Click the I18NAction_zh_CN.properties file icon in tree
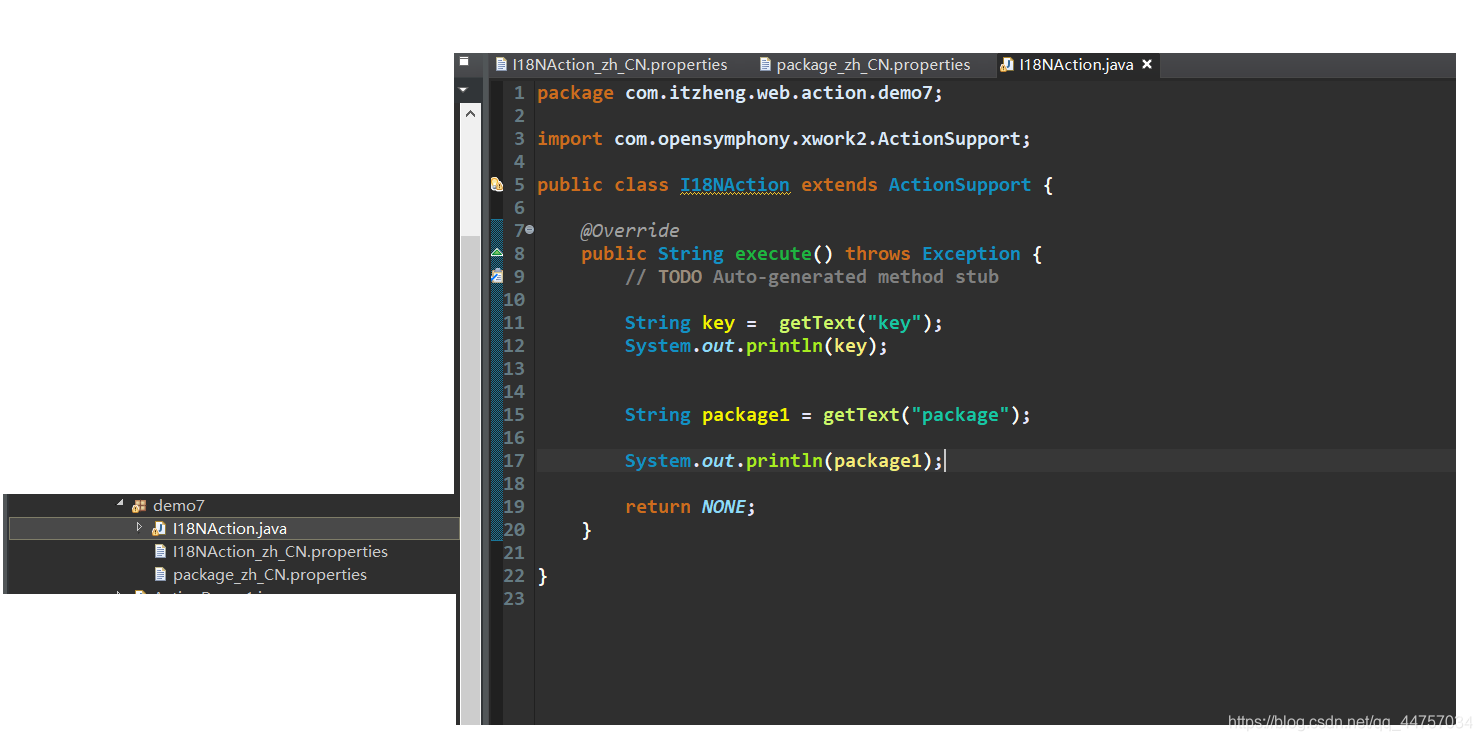The height and width of the screenshot is (741, 1482). [x=160, y=551]
